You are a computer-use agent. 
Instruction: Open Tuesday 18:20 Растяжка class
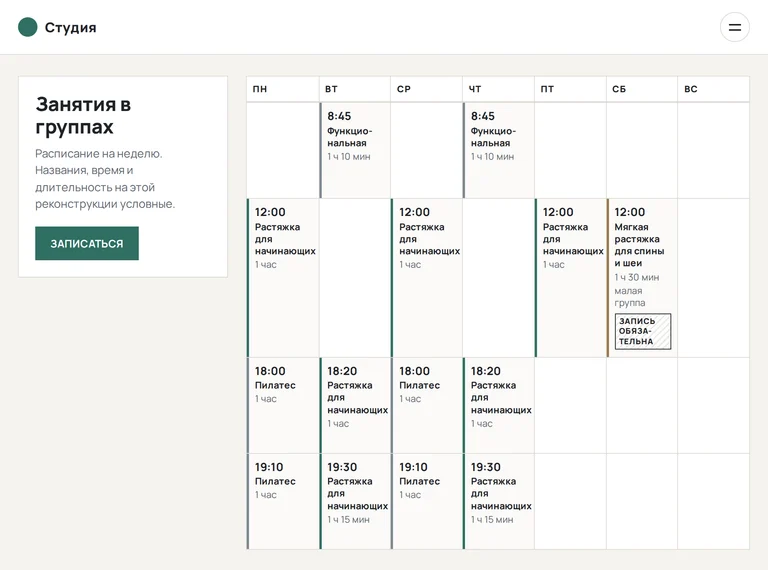click(355, 405)
